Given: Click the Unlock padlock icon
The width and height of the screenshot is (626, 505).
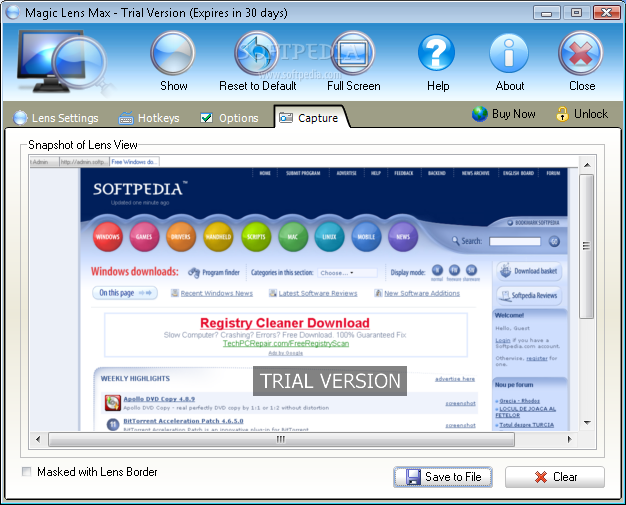Looking at the screenshot, I should coord(562,114).
